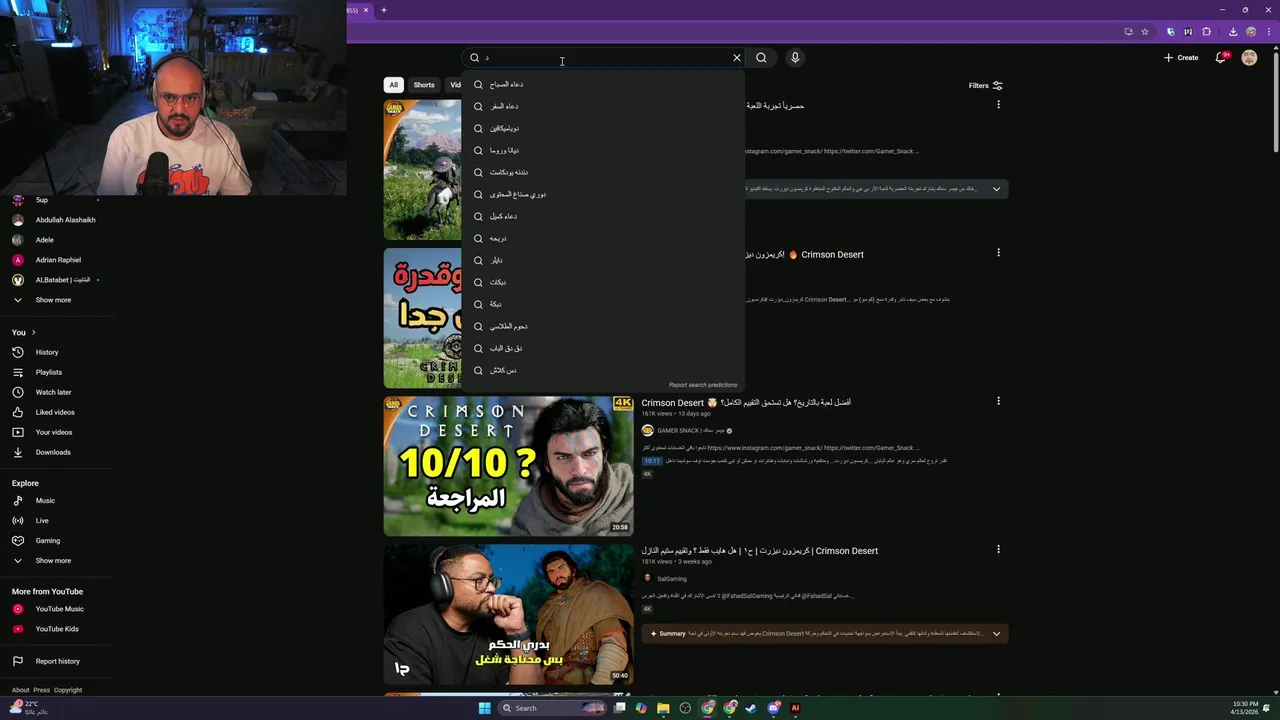Open Adrian Raphiel subscription channel
The height and width of the screenshot is (720, 1280).
point(60,260)
